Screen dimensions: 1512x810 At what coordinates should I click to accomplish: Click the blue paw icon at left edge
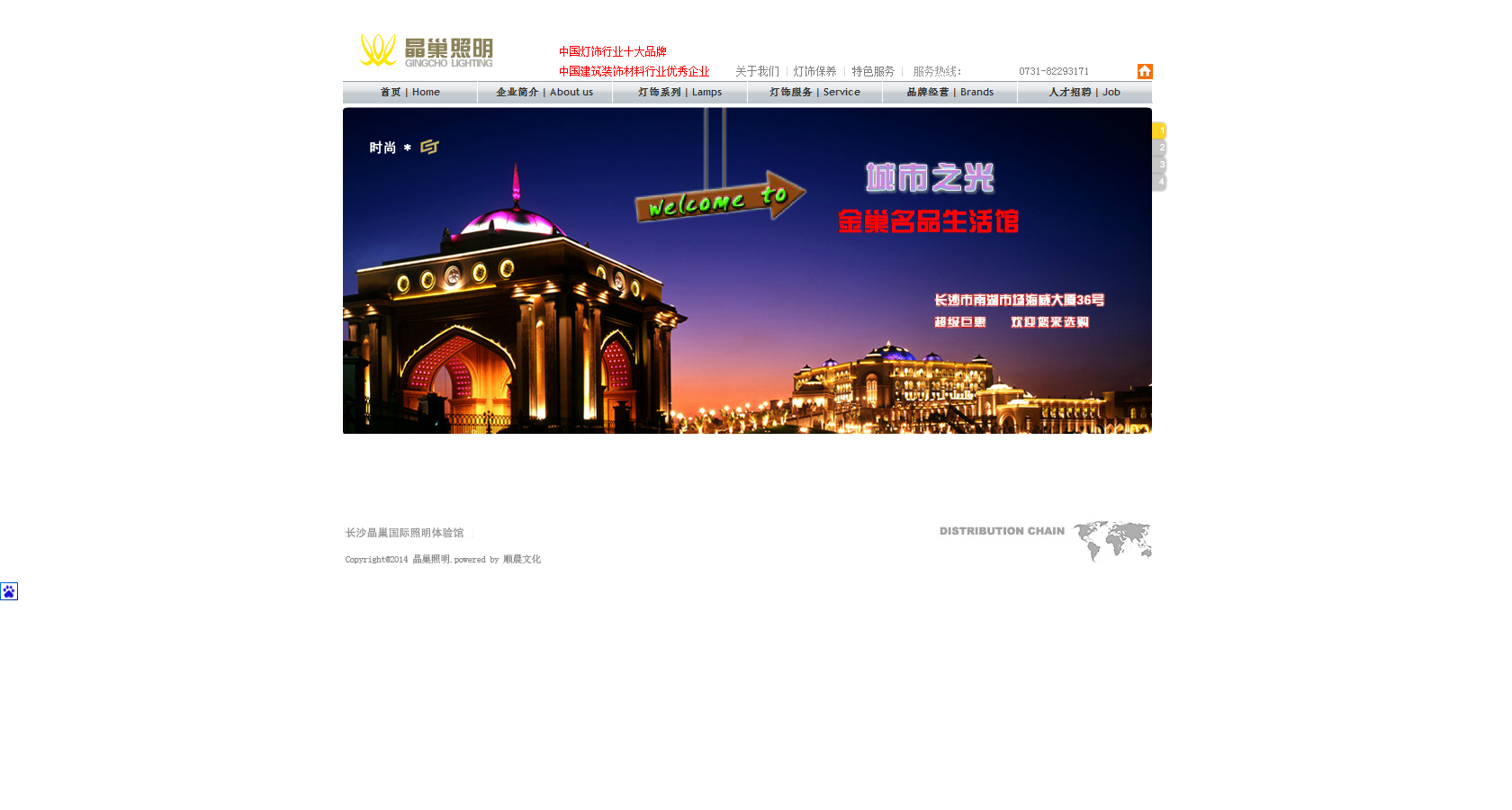[x=9, y=591]
